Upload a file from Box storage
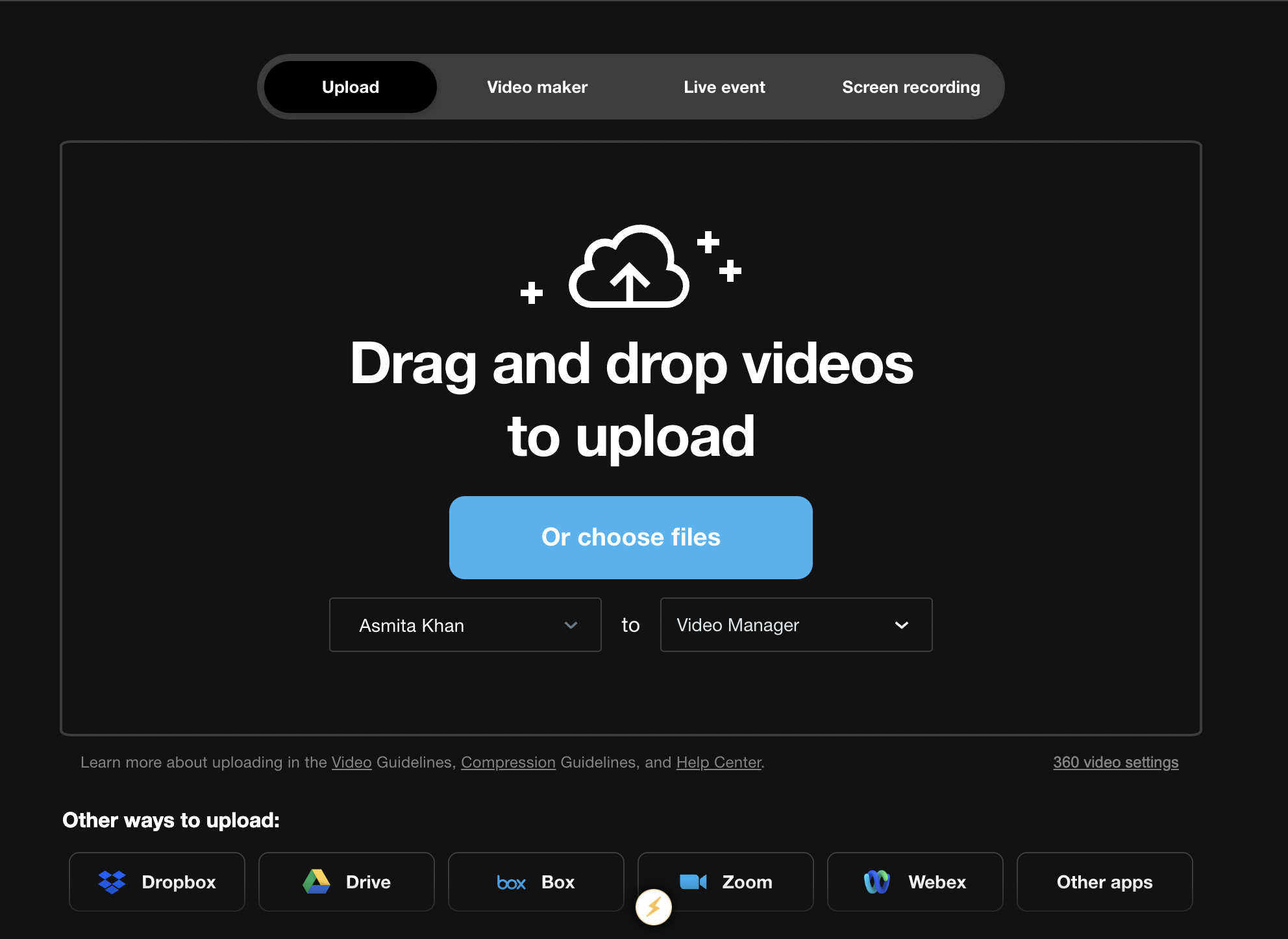Image resolution: width=1288 pixels, height=939 pixels. [535, 882]
